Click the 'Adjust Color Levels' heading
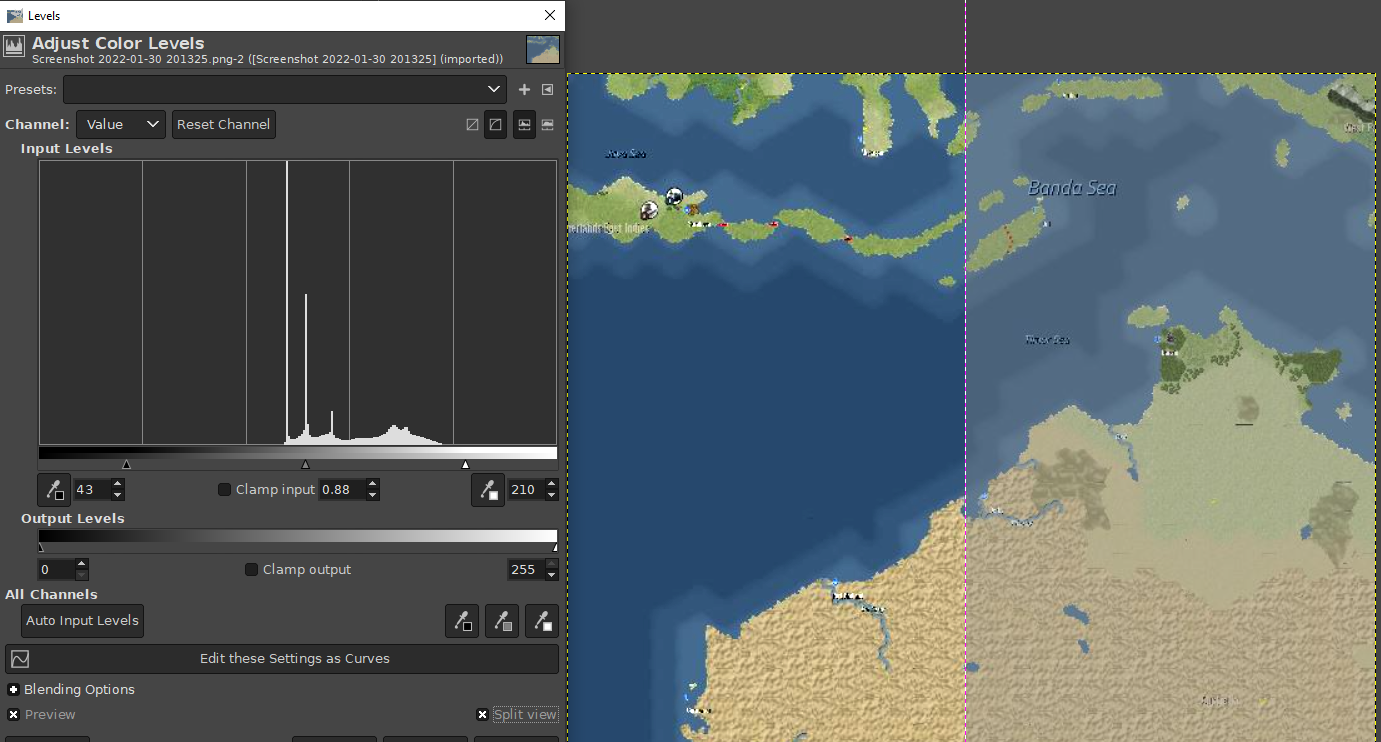 (118, 43)
